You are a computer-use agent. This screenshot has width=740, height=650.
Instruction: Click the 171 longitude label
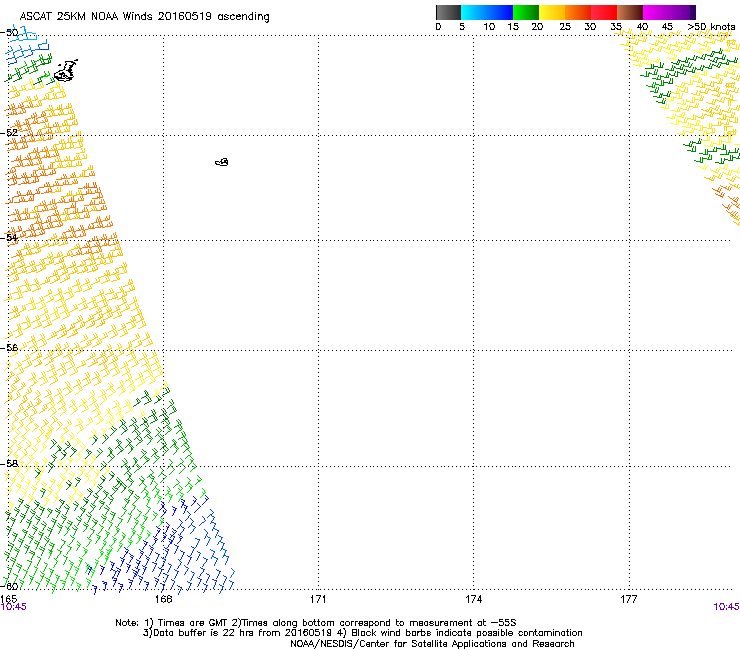(318, 599)
